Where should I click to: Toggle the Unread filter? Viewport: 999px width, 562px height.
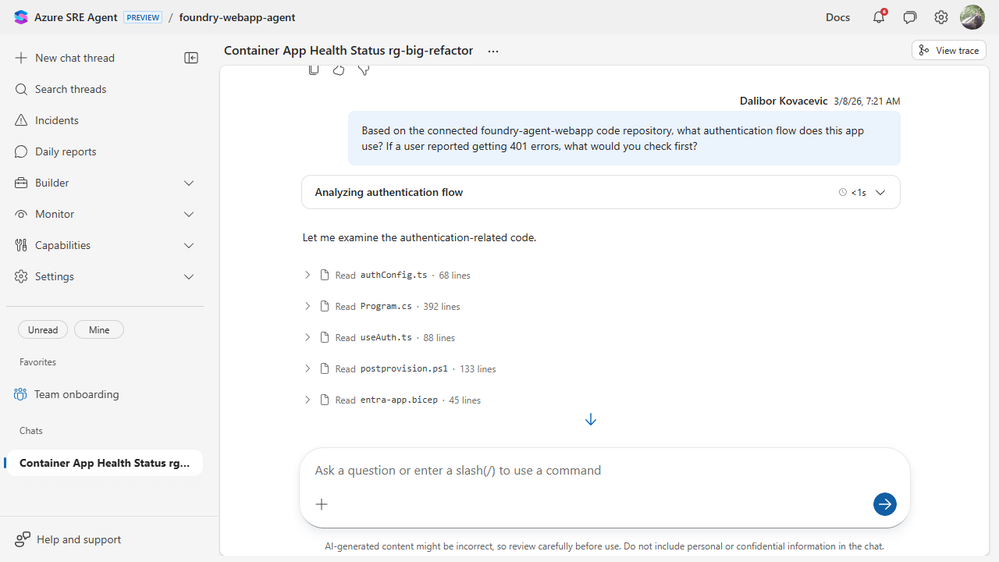pyautogui.click(x=43, y=330)
